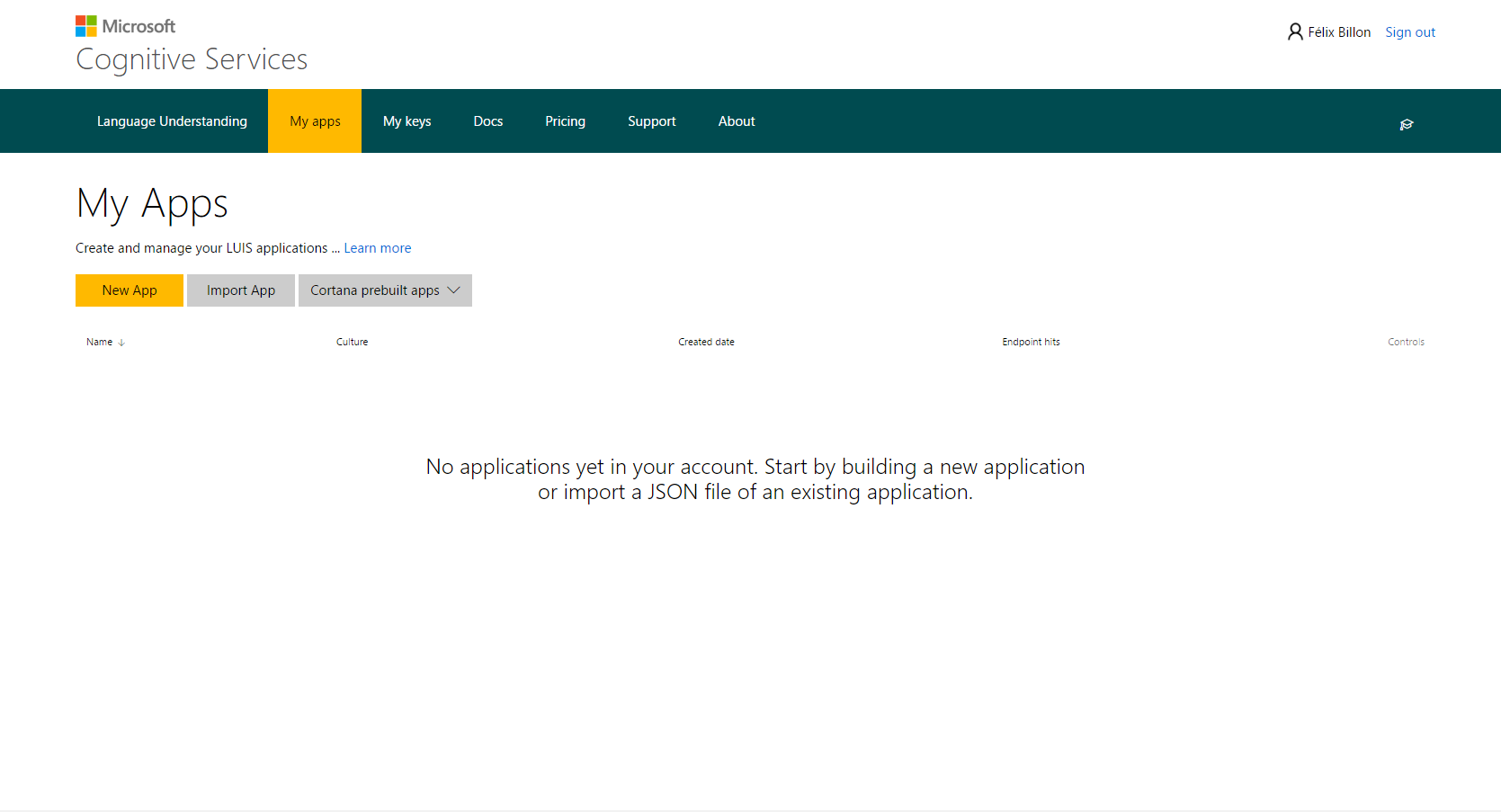The width and height of the screenshot is (1501, 812).
Task: Click the Felix Billon username
Action: pyautogui.click(x=1339, y=32)
